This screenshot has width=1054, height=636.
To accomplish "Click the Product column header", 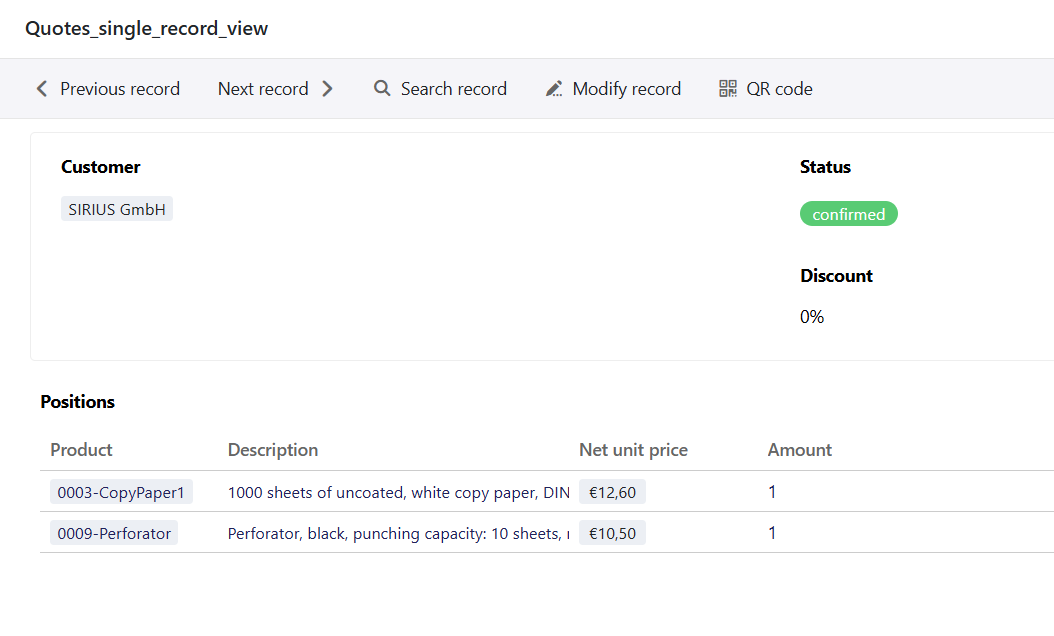I will click(x=81, y=450).
